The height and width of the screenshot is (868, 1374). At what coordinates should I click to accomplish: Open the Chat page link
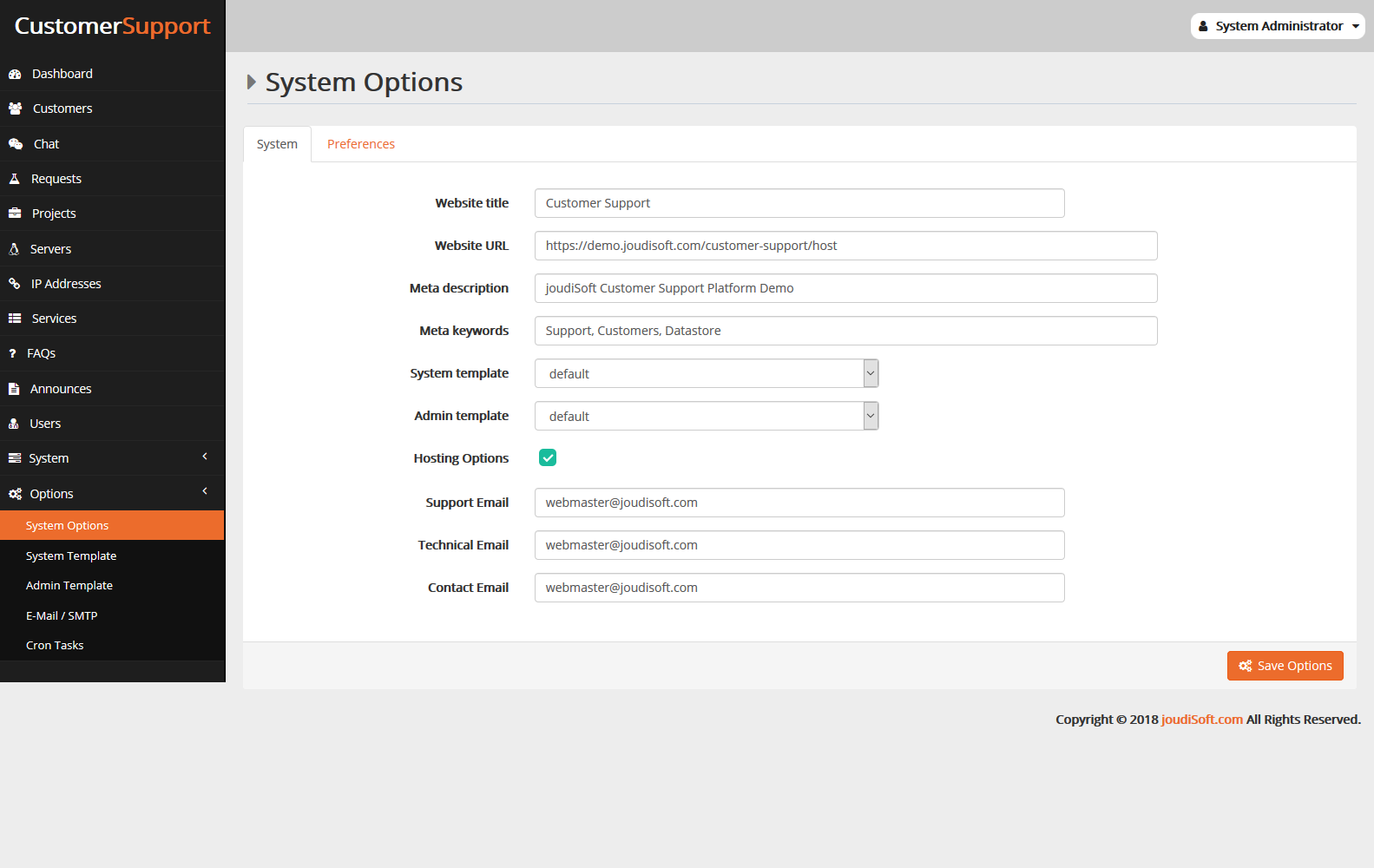112,144
